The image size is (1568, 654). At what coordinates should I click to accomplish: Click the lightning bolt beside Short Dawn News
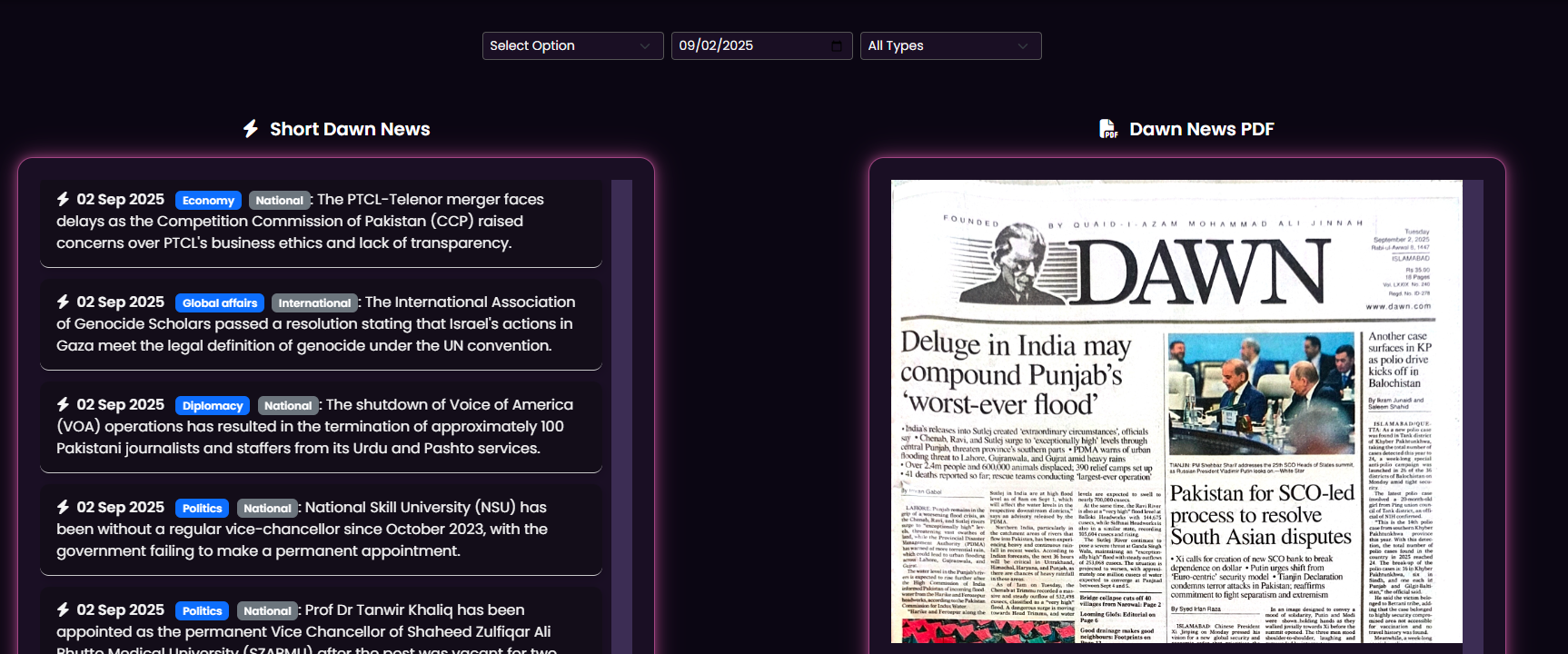click(x=251, y=129)
